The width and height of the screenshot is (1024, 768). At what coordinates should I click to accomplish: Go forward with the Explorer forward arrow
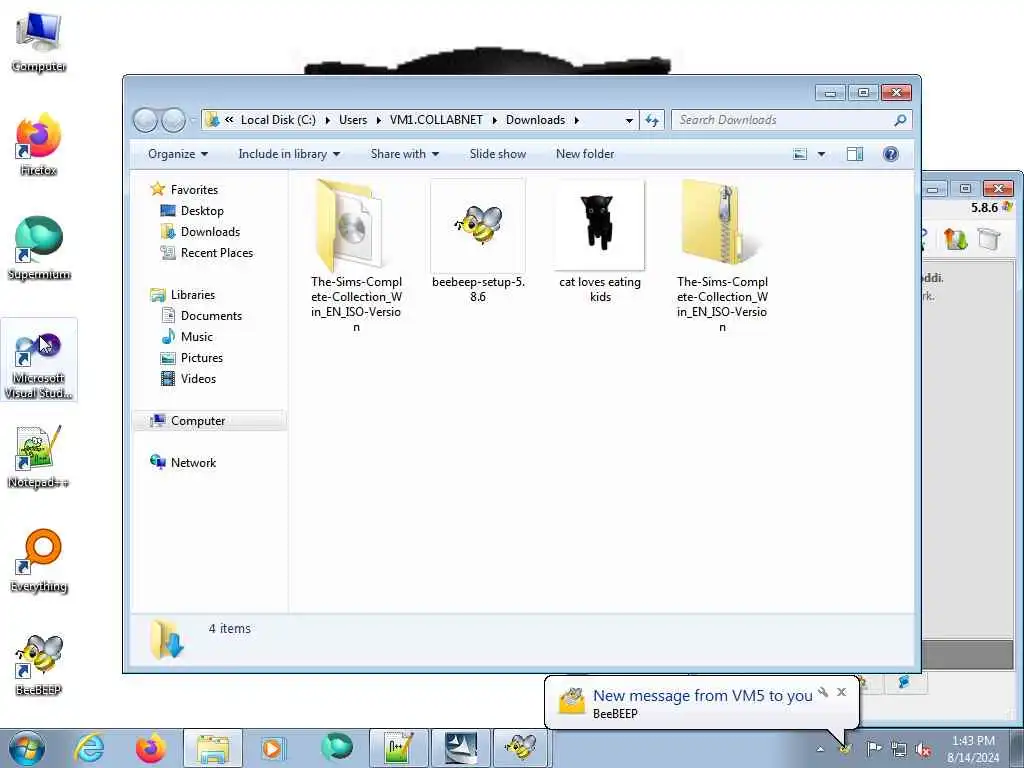coord(173,120)
